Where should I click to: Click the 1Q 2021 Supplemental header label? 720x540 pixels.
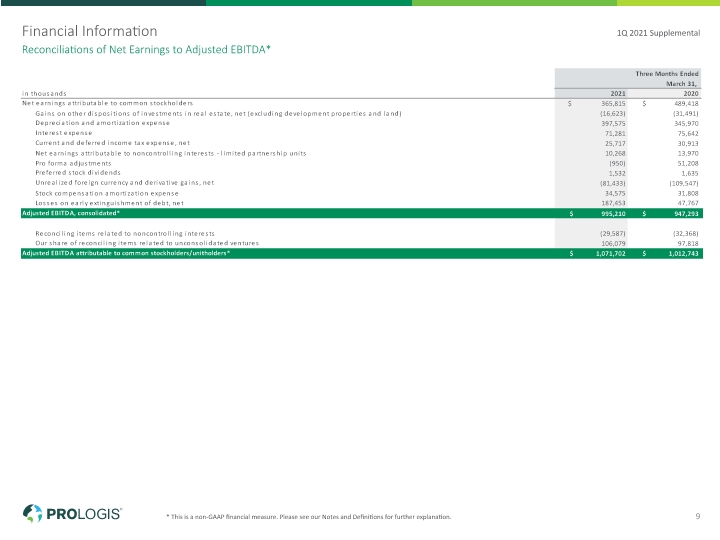[x=658, y=33]
